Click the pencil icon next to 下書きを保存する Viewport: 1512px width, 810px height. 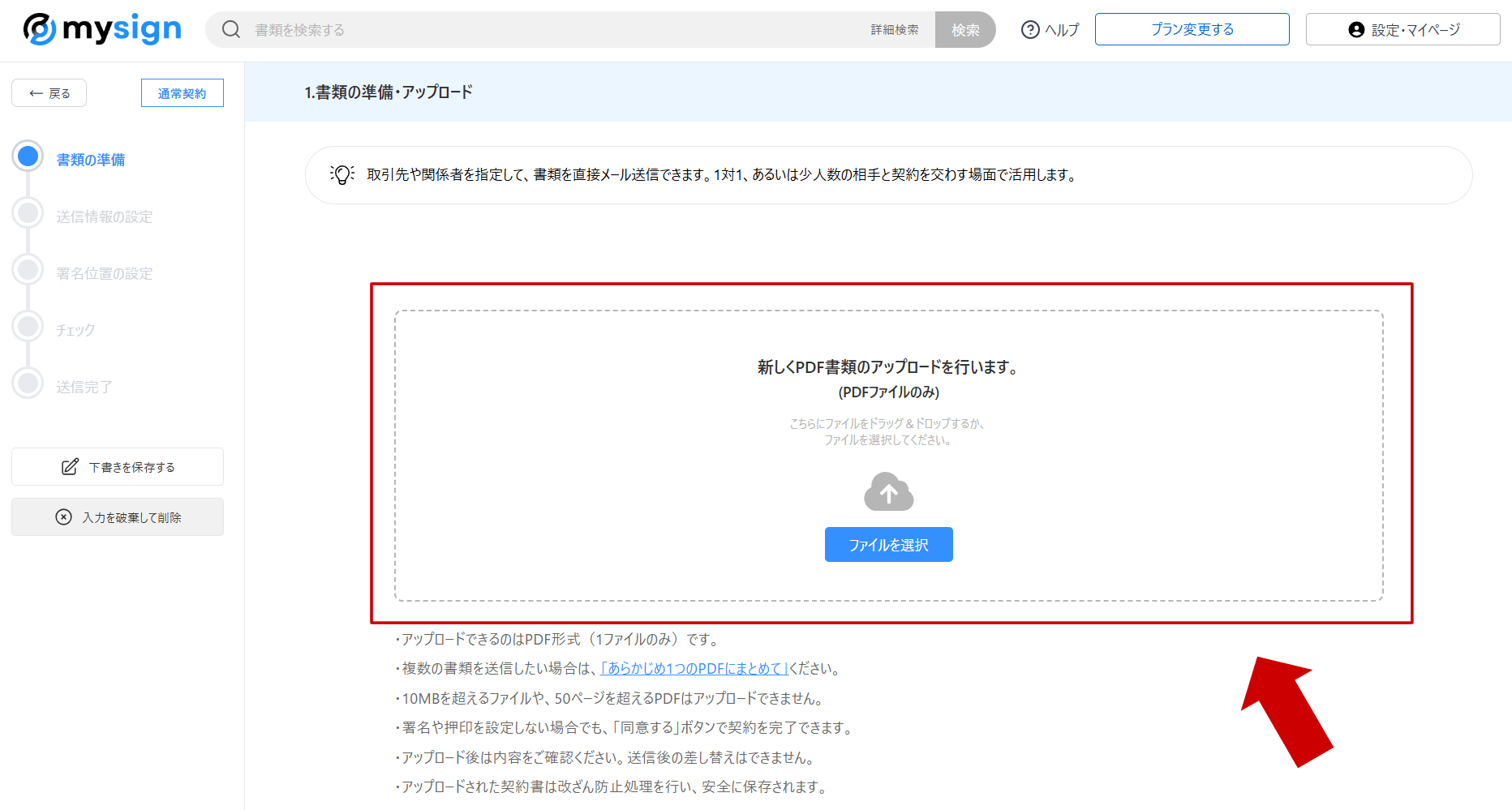click(70, 466)
